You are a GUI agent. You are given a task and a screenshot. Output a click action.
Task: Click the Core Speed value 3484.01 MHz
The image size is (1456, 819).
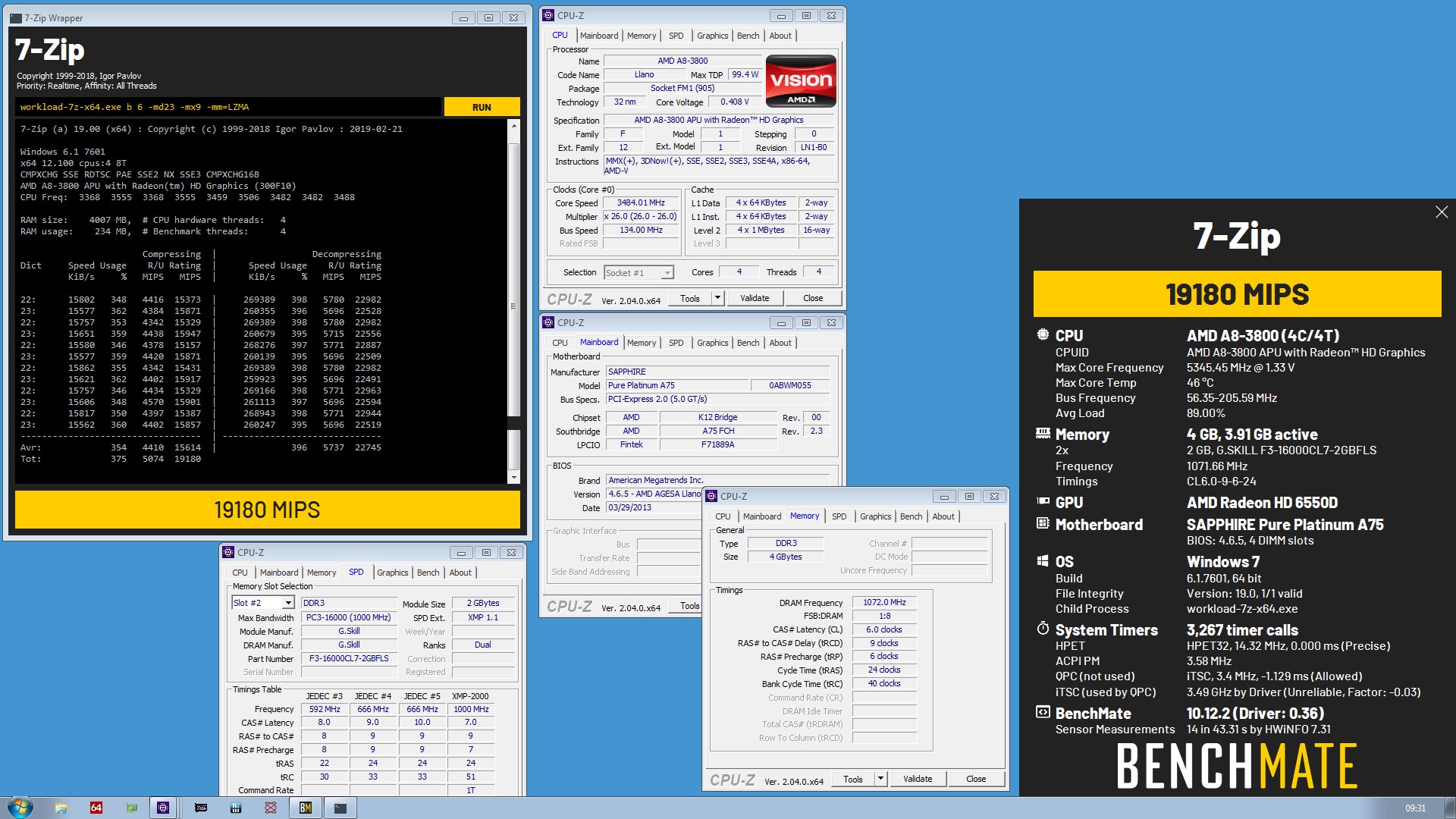point(641,203)
